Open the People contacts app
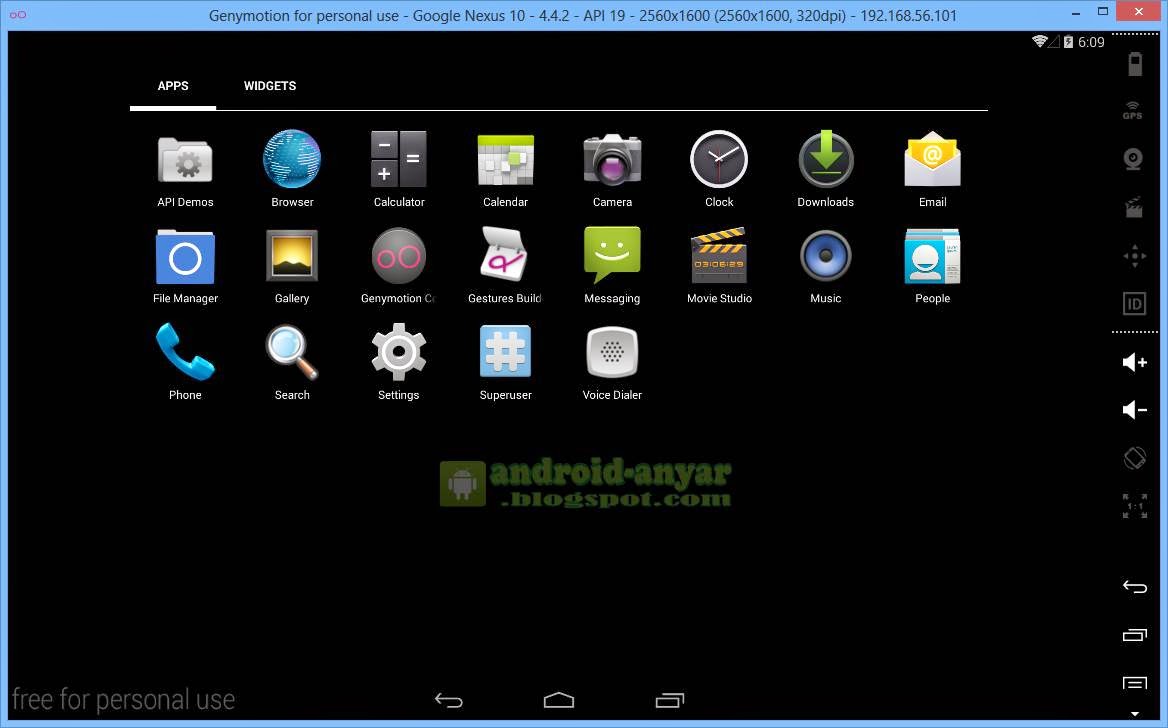 (x=933, y=265)
